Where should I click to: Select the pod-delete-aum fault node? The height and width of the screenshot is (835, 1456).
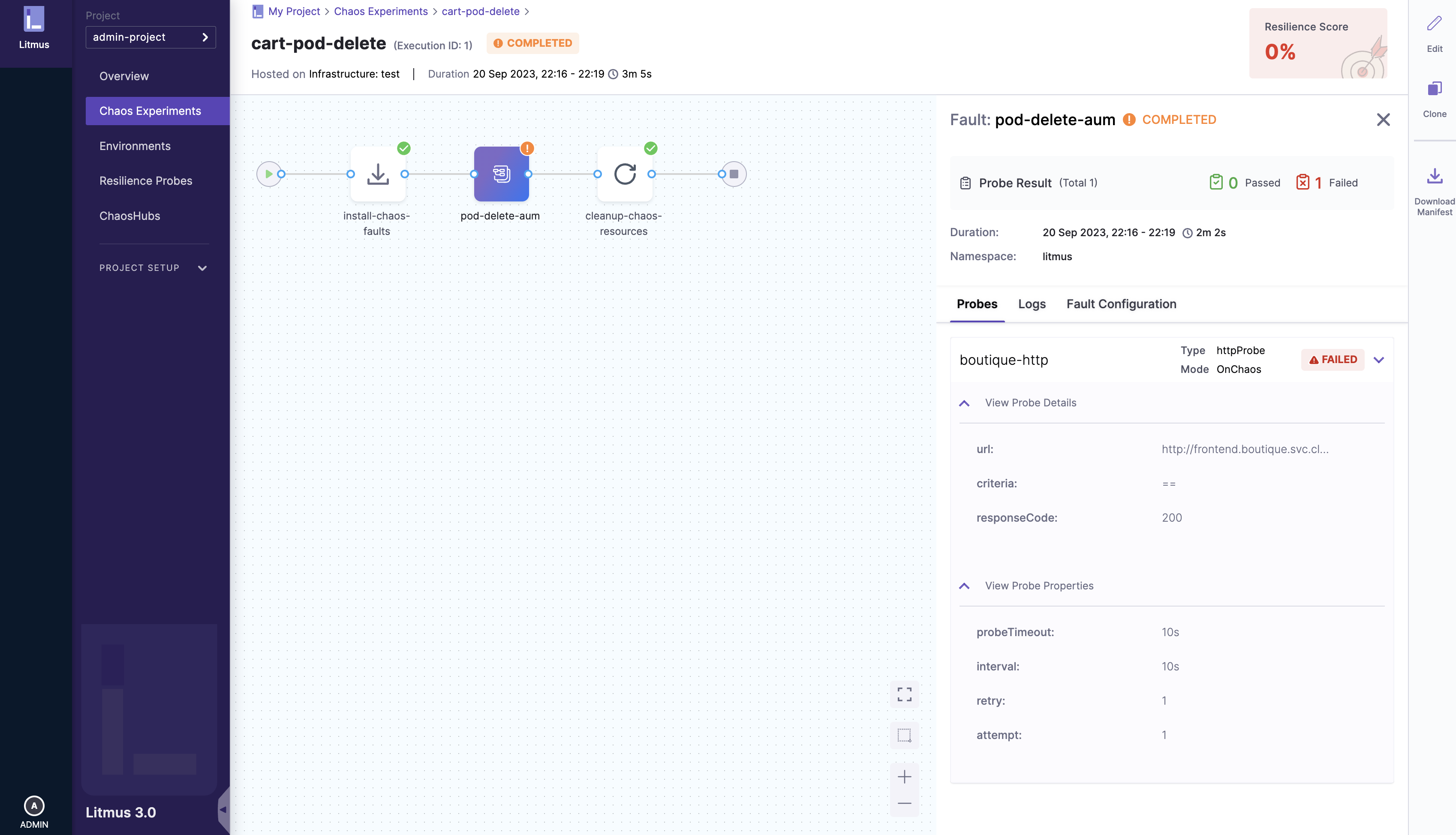pyautogui.click(x=501, y=174)
